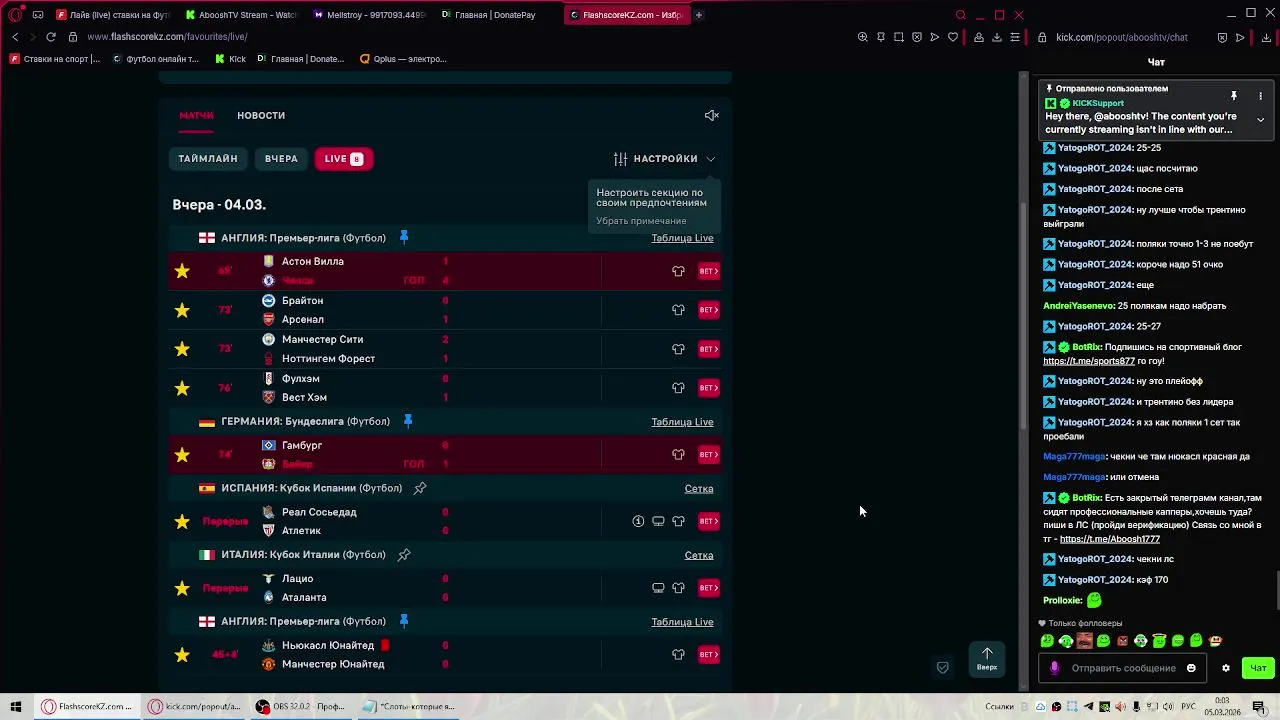Open three-dot menu on pinned chat message

[x=1260, y=96]
